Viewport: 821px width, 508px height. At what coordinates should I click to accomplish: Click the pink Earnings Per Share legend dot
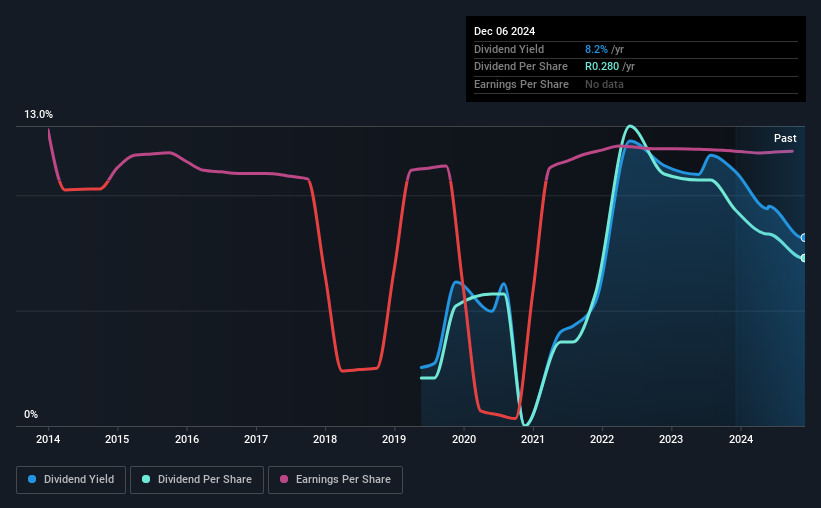[x=284, y=479]
